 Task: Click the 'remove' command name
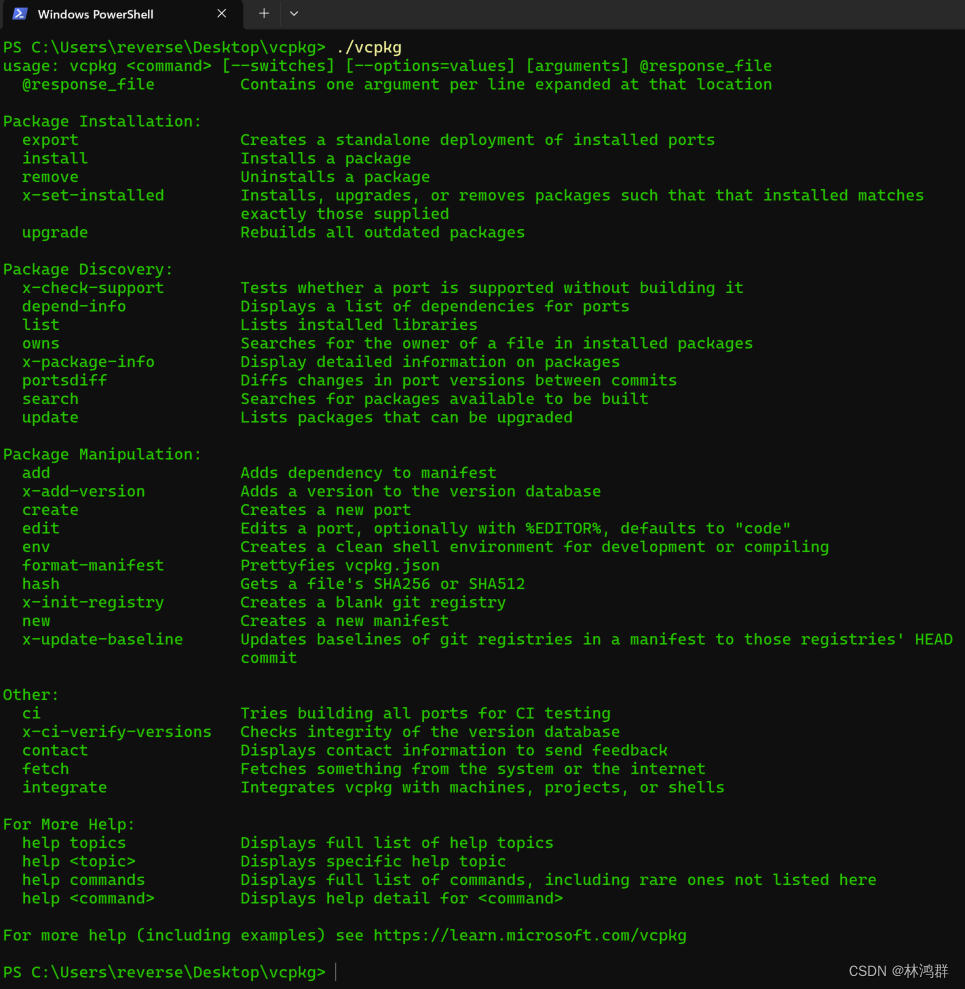[50, 177]
